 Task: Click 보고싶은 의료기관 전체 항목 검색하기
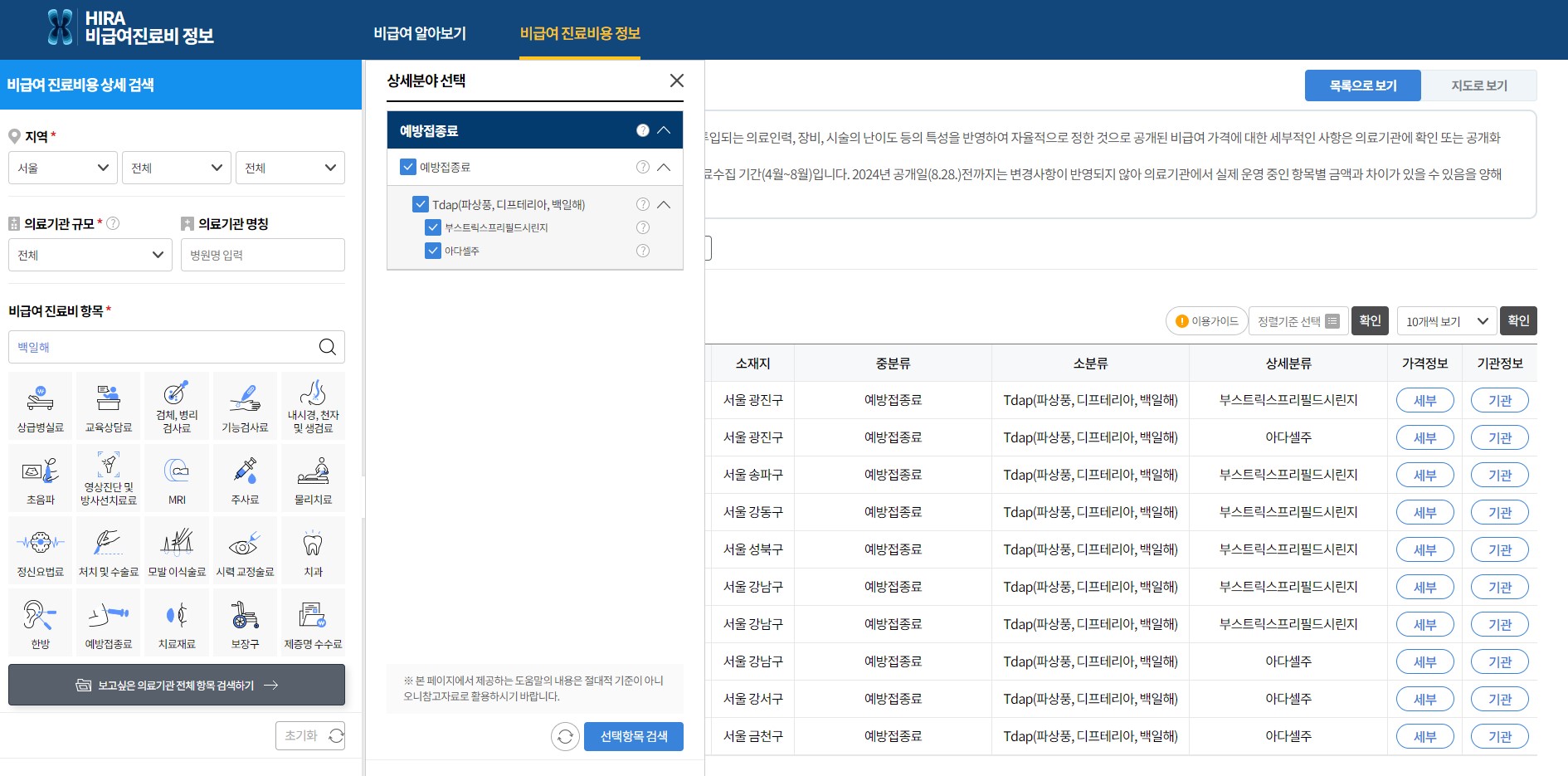pyautogui.click(x=177, y=685)
